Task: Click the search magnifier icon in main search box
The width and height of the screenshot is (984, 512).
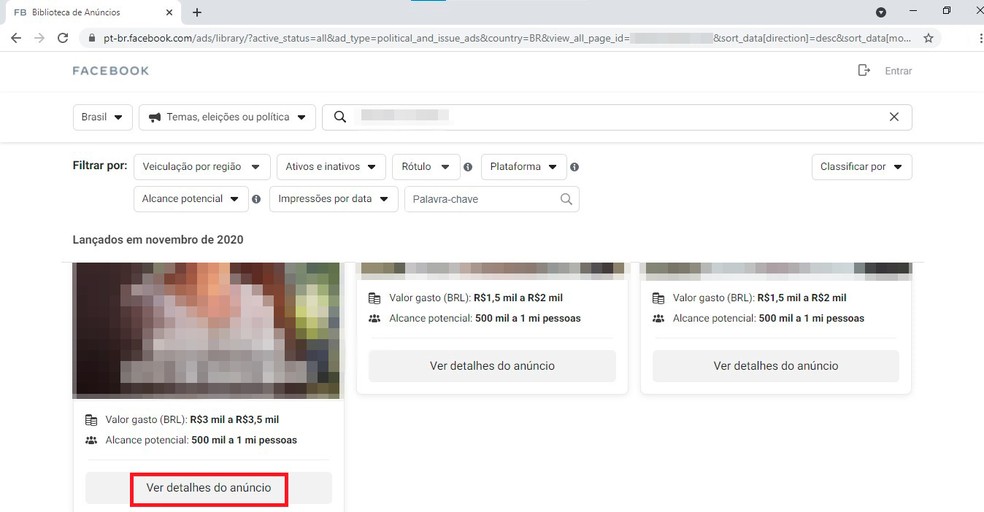Action: coord(340,117)
